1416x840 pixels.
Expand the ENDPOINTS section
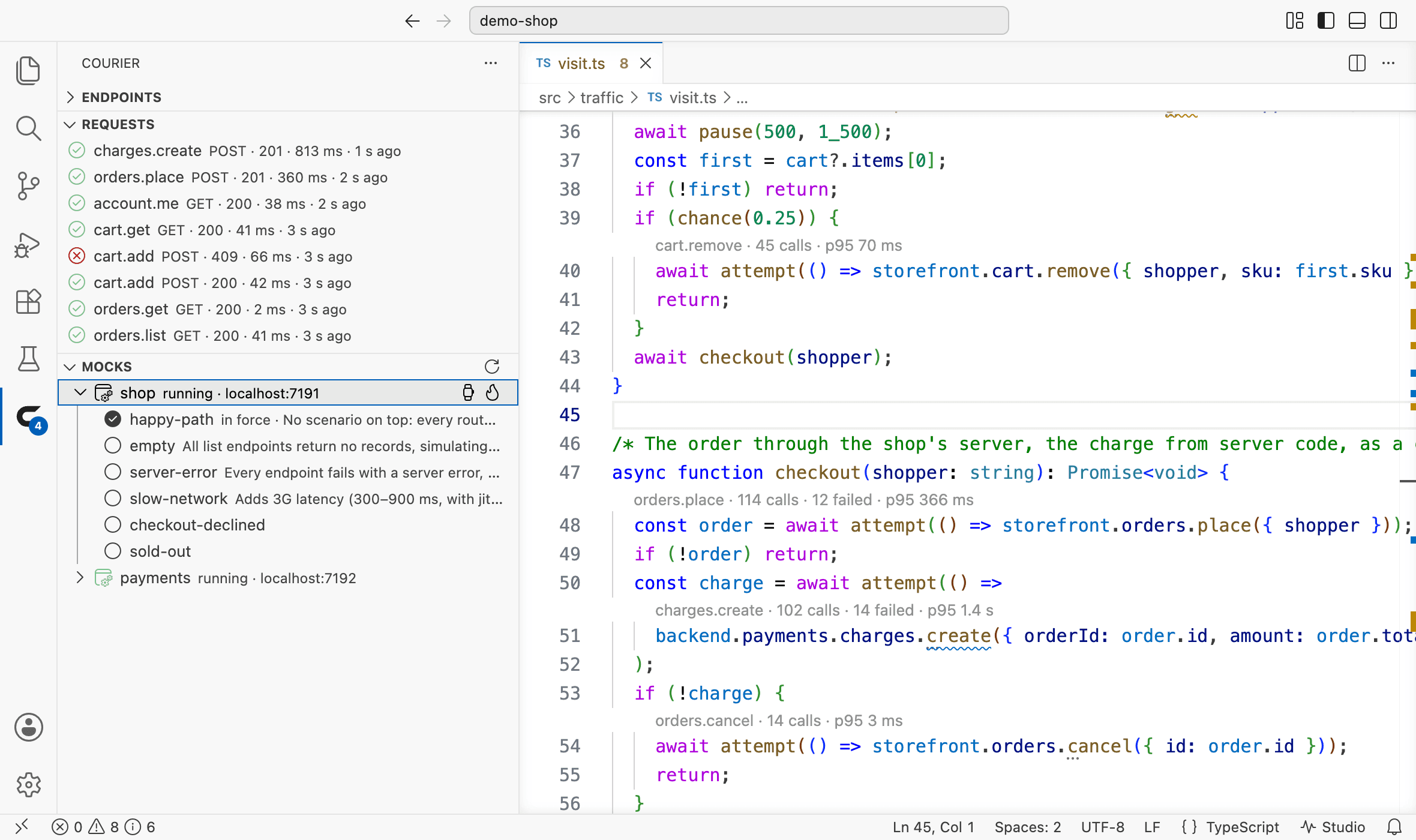click(288, 97)
